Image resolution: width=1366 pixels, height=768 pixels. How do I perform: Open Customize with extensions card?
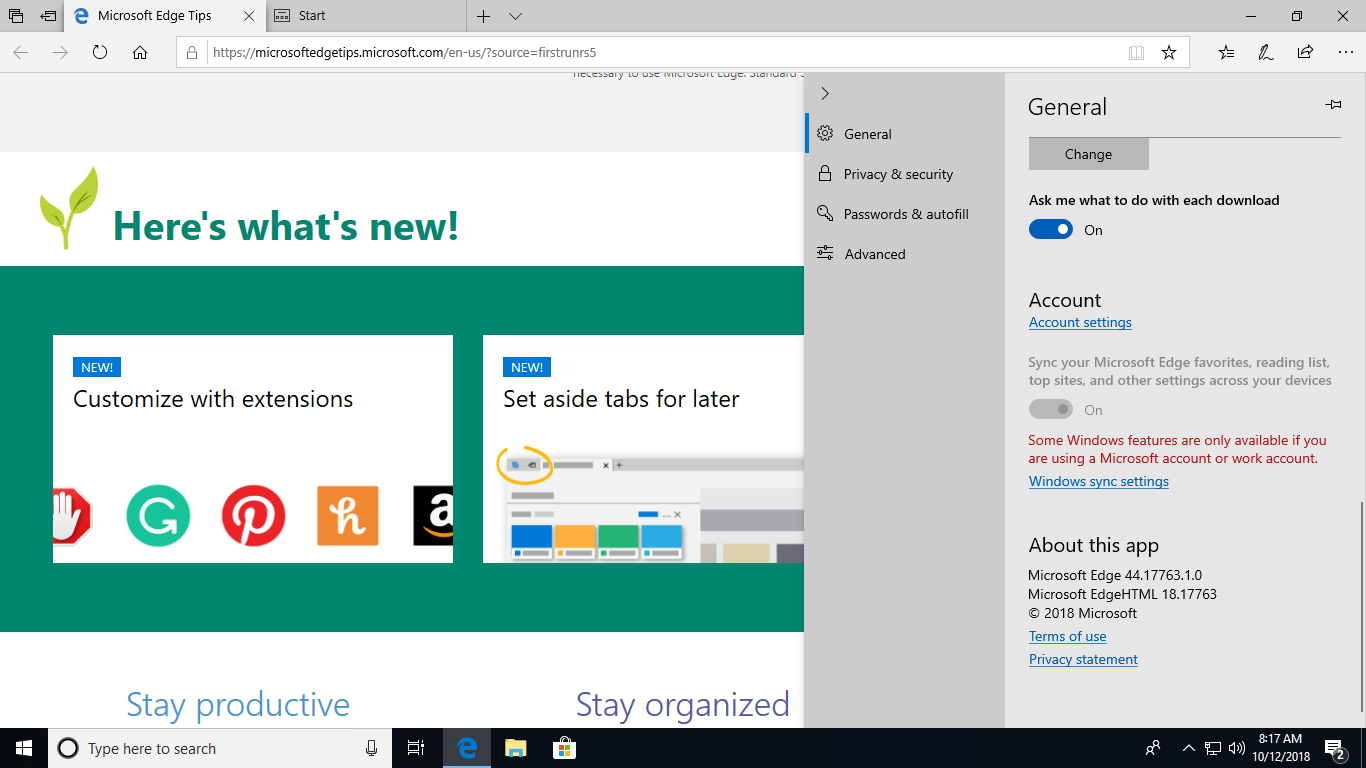[253, 449]
